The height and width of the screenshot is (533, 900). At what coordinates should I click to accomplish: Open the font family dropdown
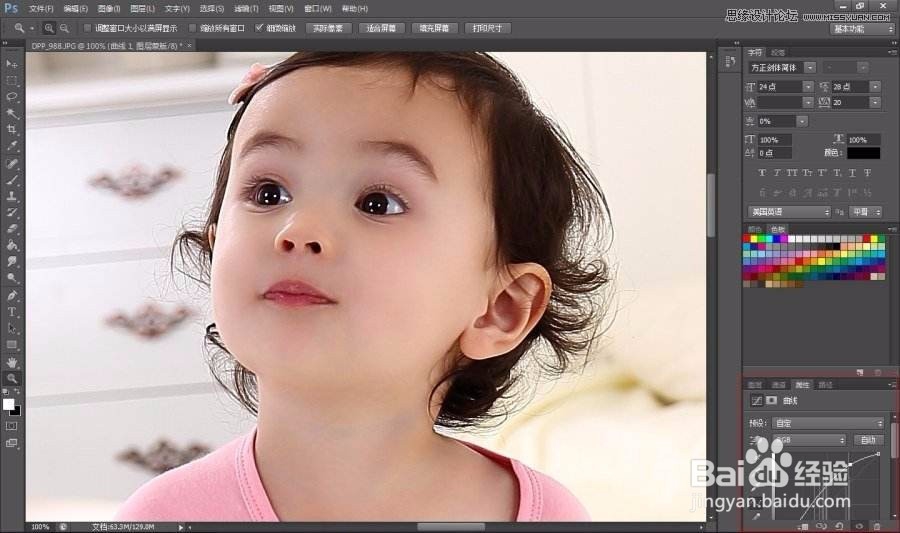click(810, 68)
